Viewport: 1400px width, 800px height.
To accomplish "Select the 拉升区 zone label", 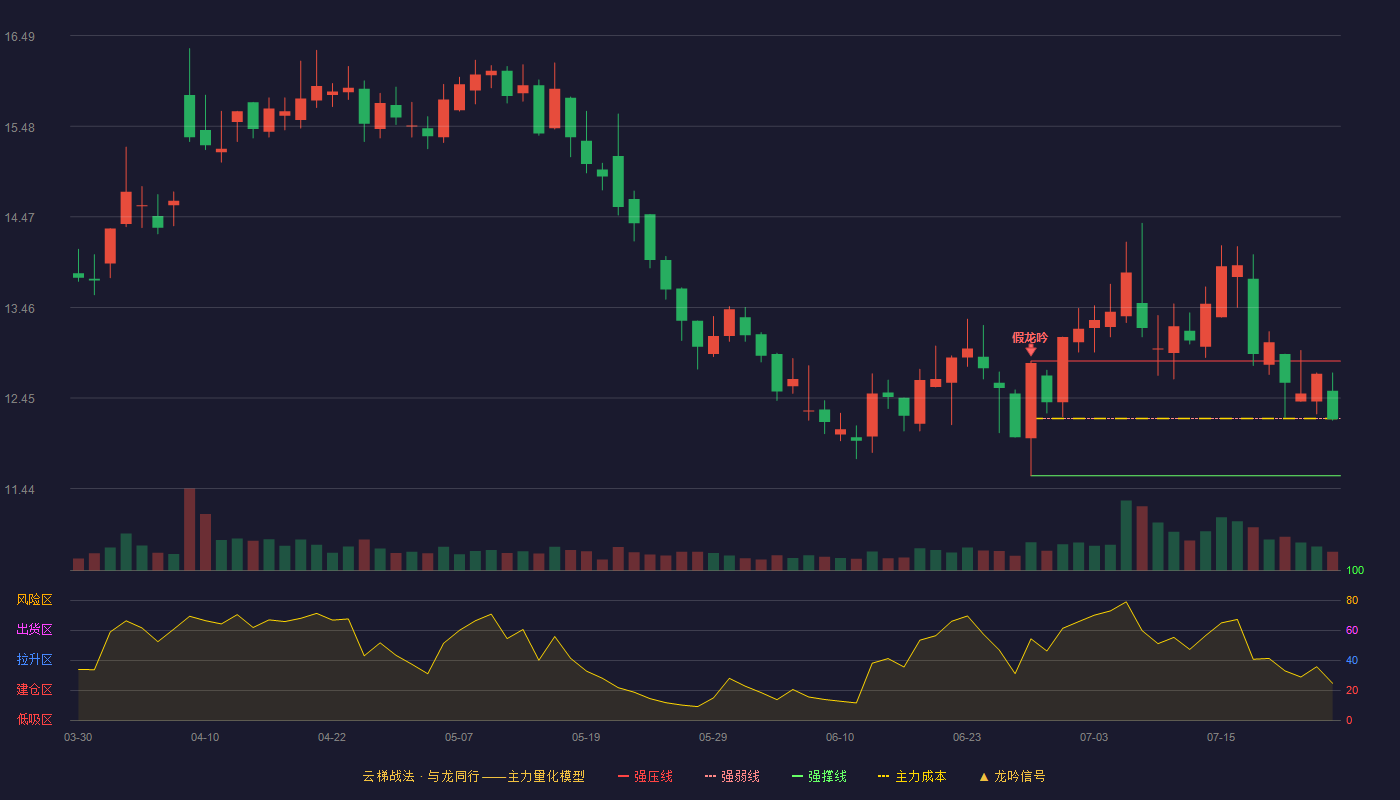I will point(34,660).
